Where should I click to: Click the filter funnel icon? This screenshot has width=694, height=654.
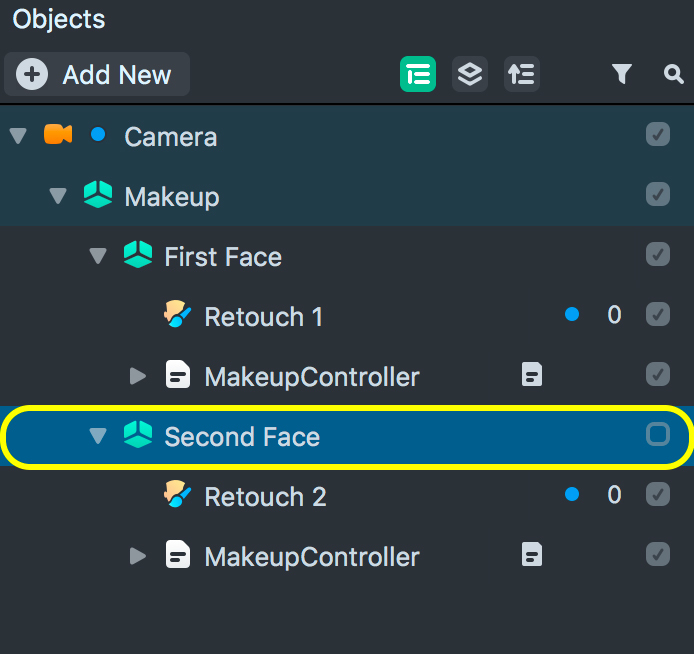tap(622, 74)
